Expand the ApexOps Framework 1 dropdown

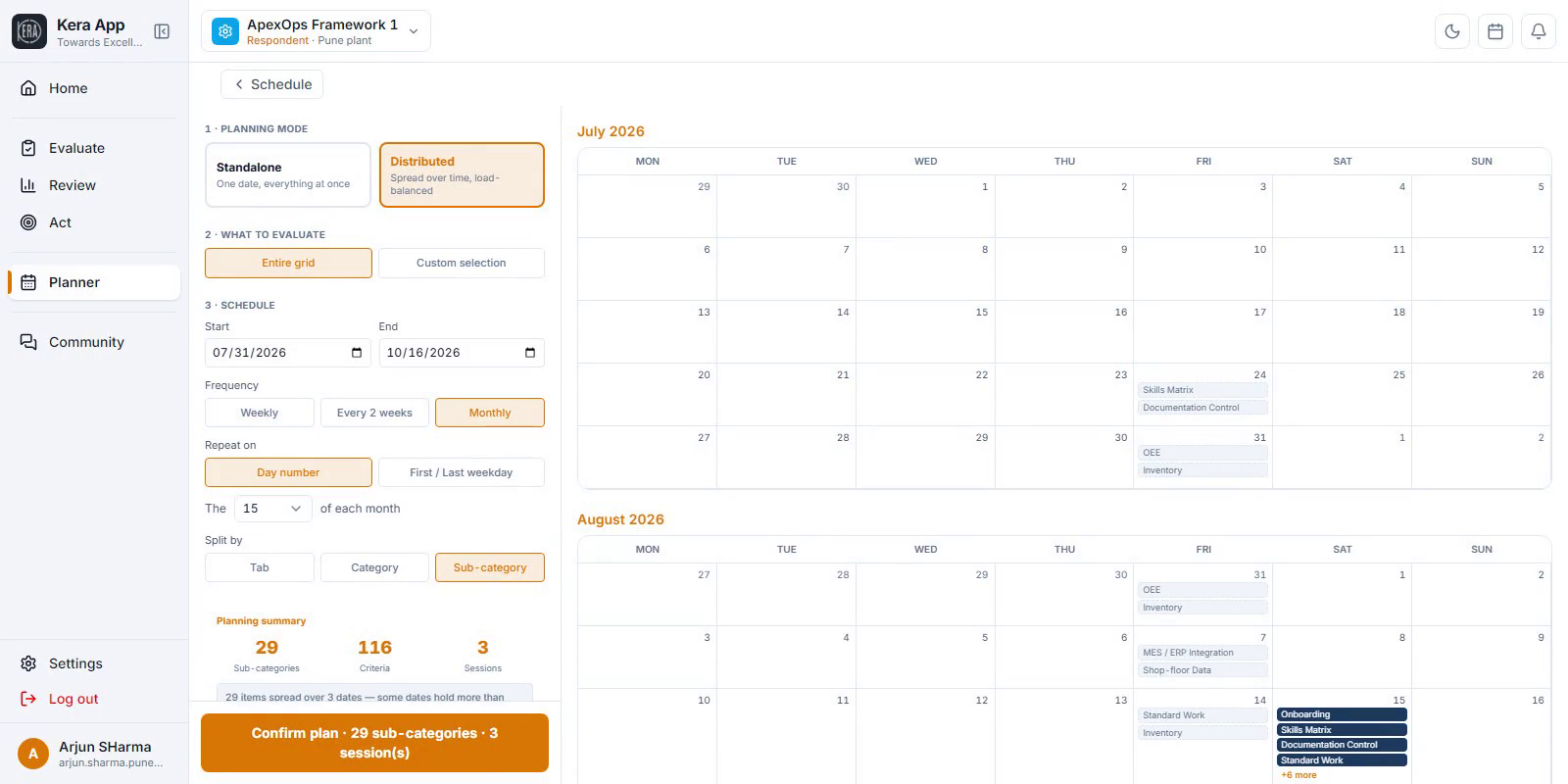click(414, 31)
